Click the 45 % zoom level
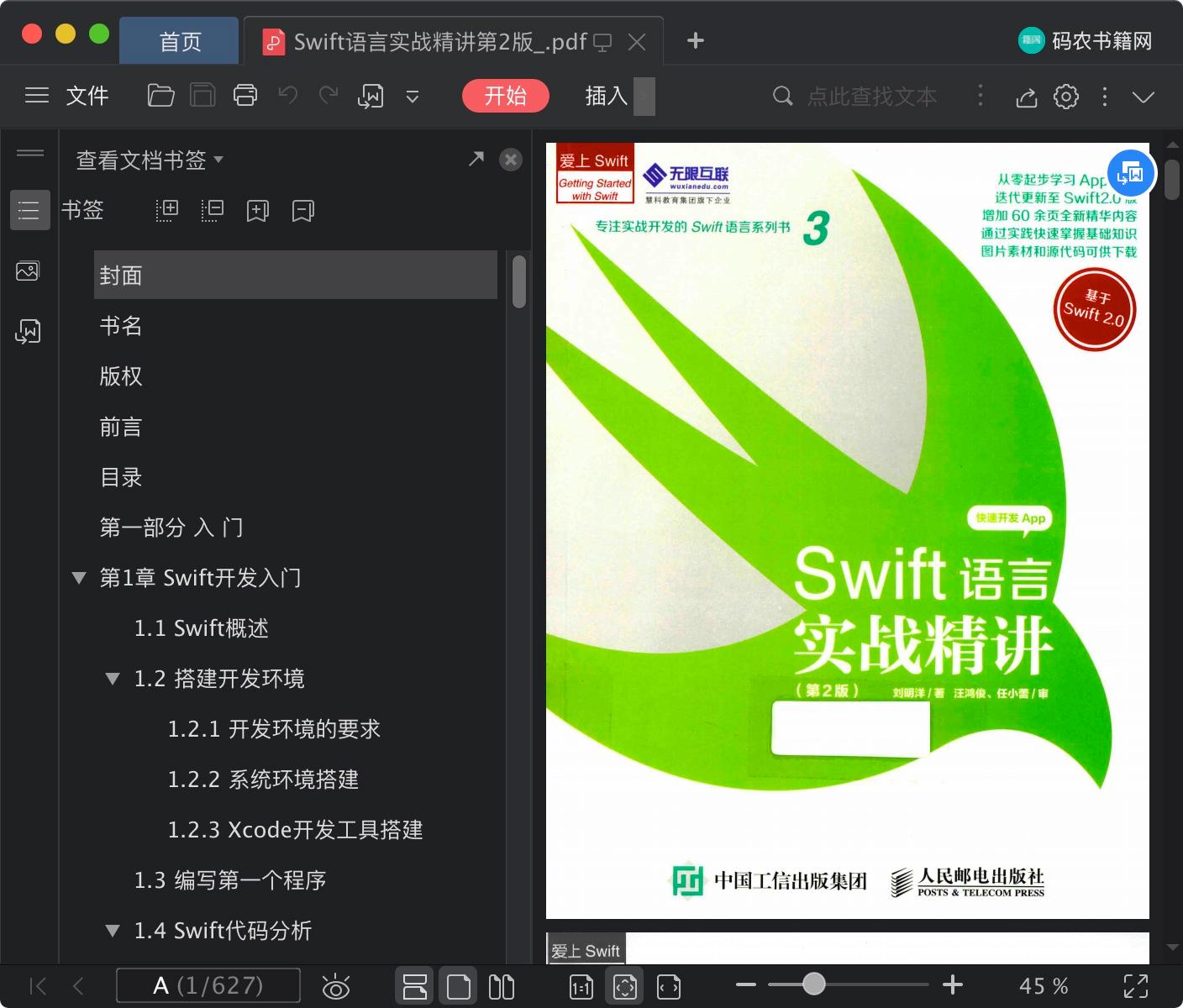The image size is (1183, 1008). click(x=1044, y=985)
